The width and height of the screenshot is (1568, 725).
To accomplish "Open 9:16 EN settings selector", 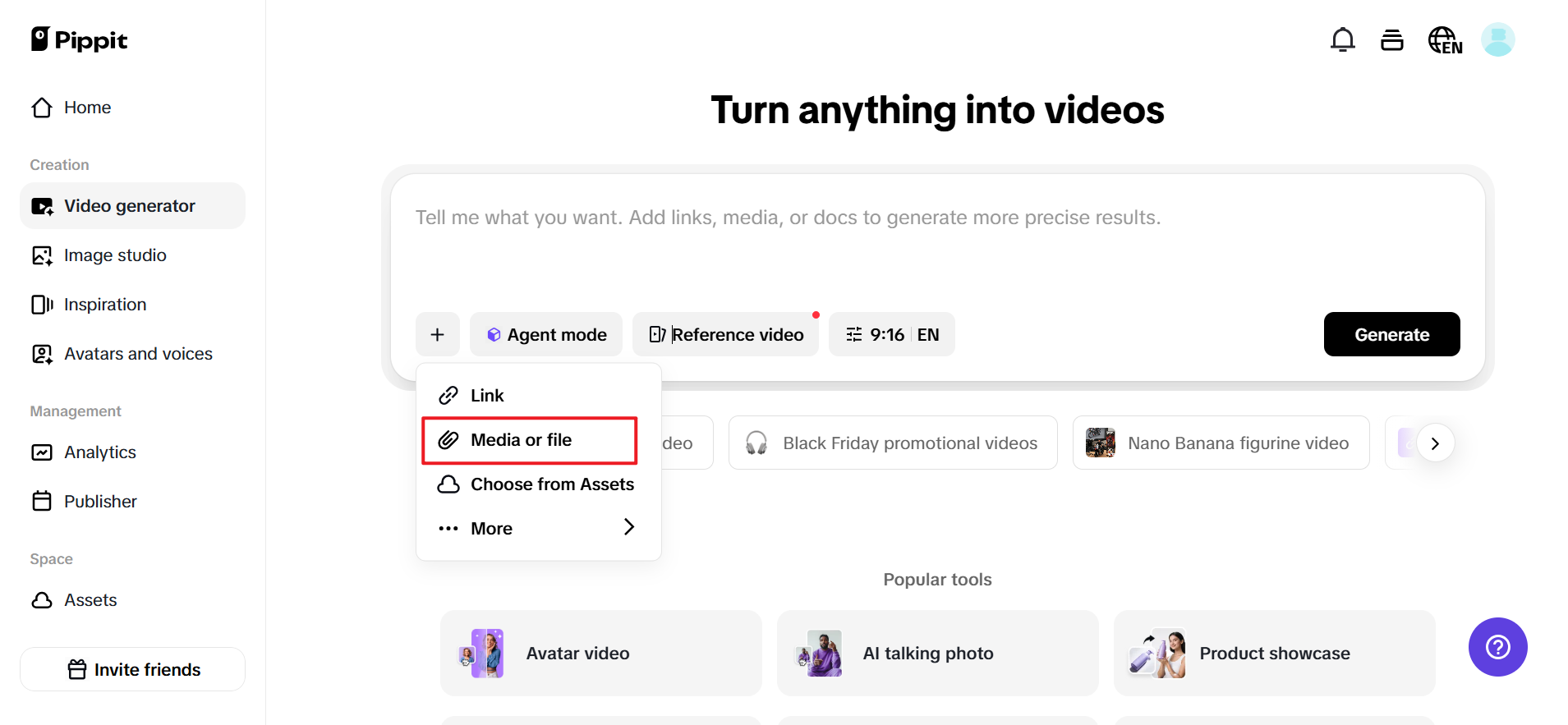I will [x=892, y=334].
